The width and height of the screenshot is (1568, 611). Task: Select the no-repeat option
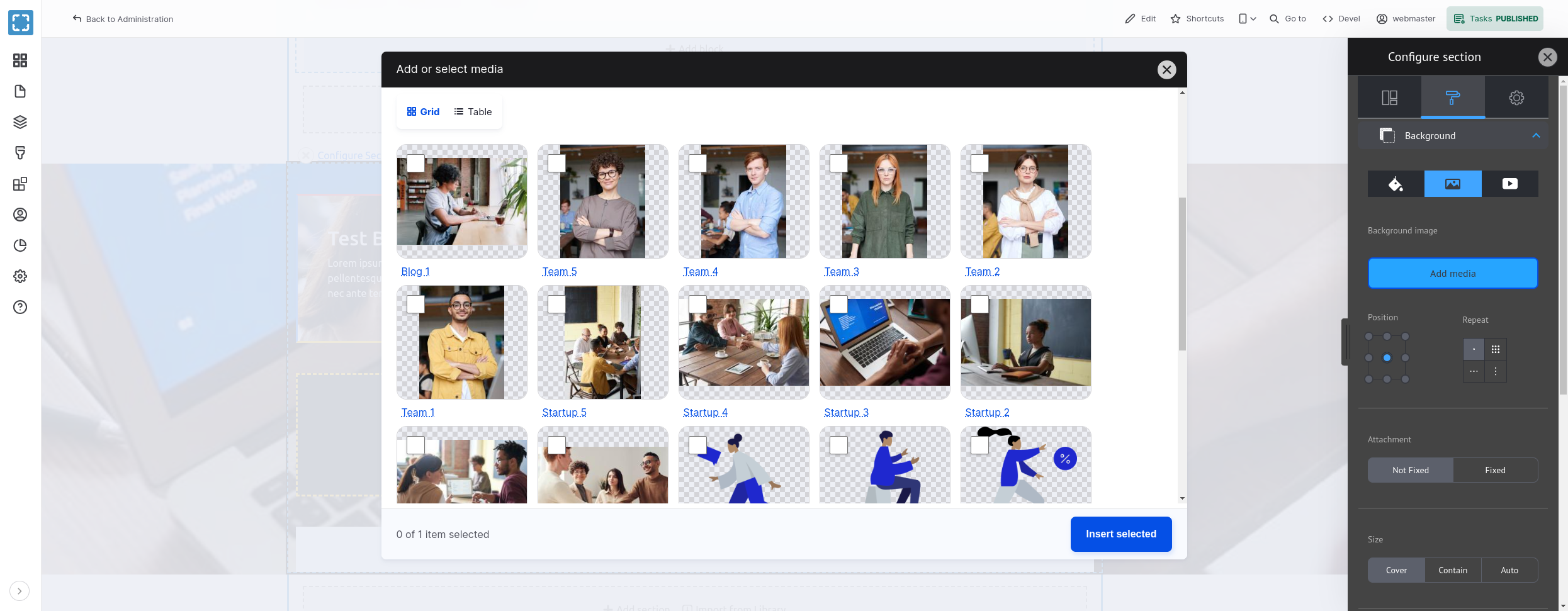pyautogui.click(x=1474, y=349)
